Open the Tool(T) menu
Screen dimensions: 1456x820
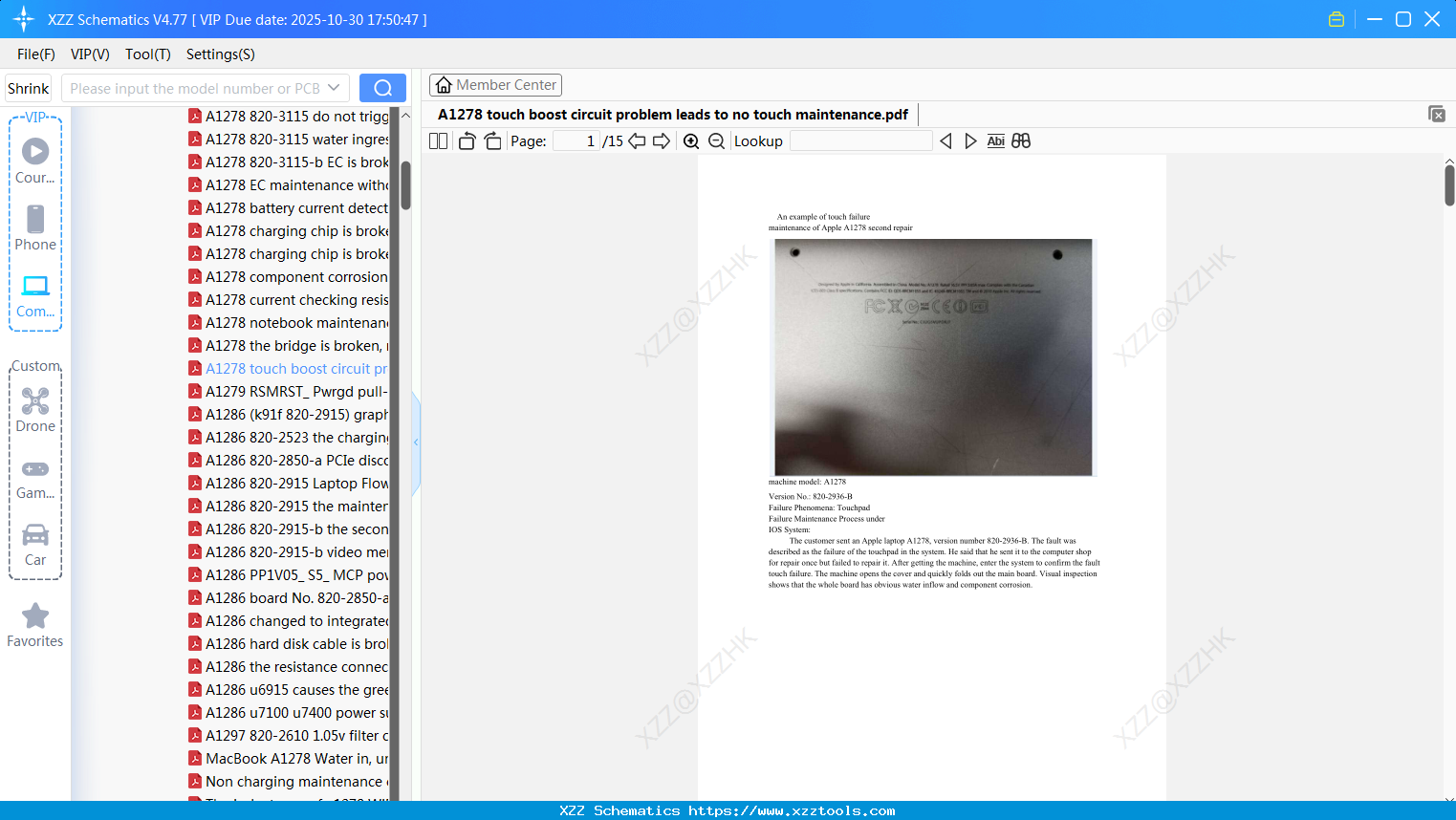pyautogui.click(x=148, y=54)
